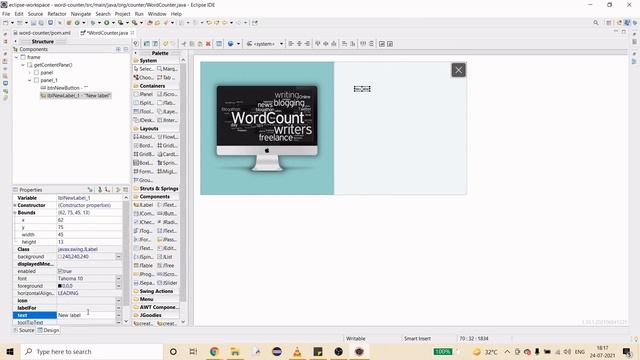Viewport: 640px width, 360px height.
Task: Click the close button in design canvas
Action: [x=458, y=70]
